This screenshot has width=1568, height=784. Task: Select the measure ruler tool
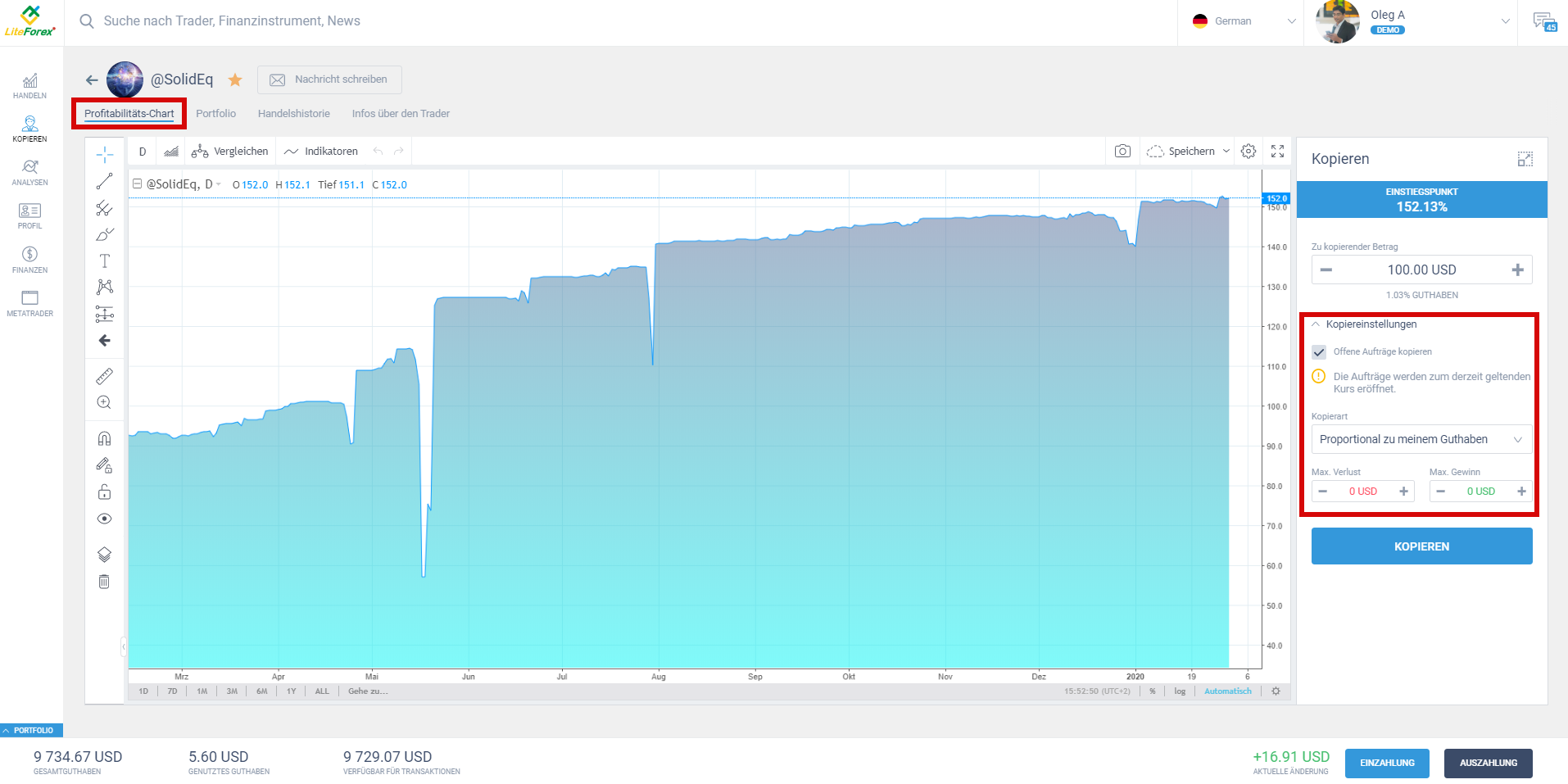[x=104, y=376]
